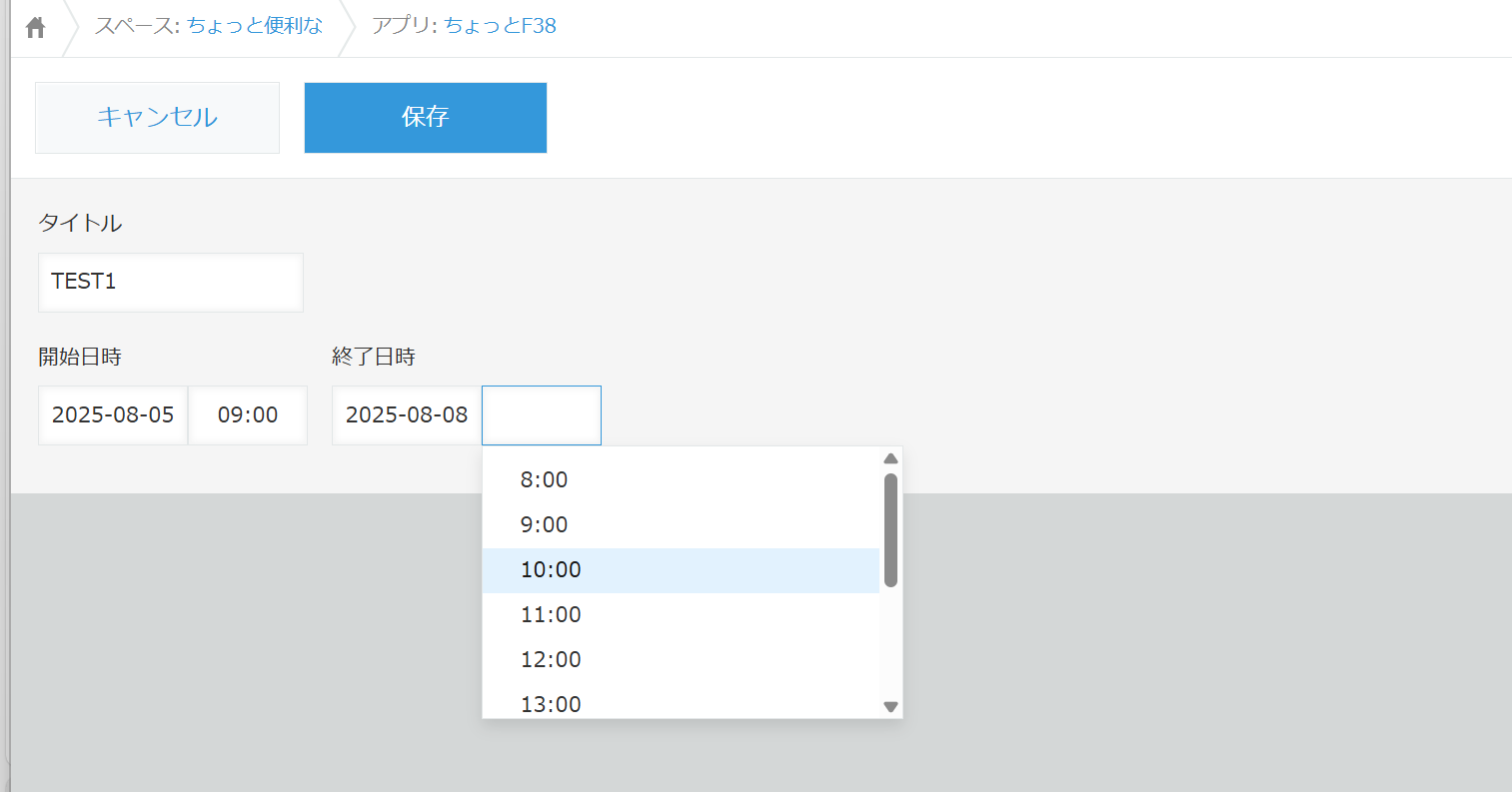
Task: Click the empty 終了日時 time box
Action: (x=542, y=415)
